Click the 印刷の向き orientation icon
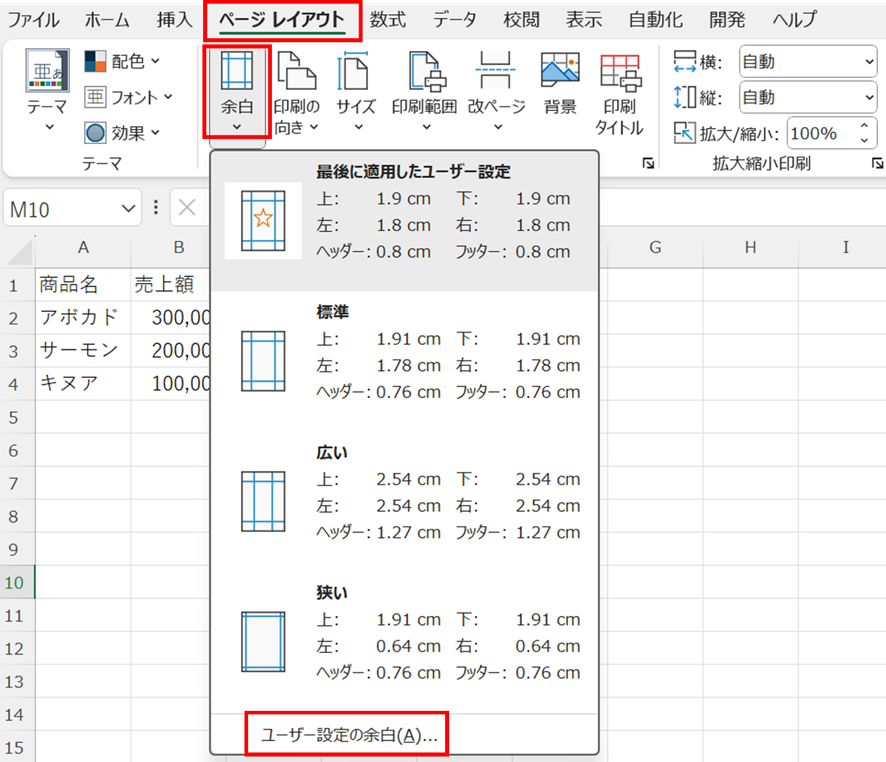This screenshot has height=762, width=886. (296, 72)
